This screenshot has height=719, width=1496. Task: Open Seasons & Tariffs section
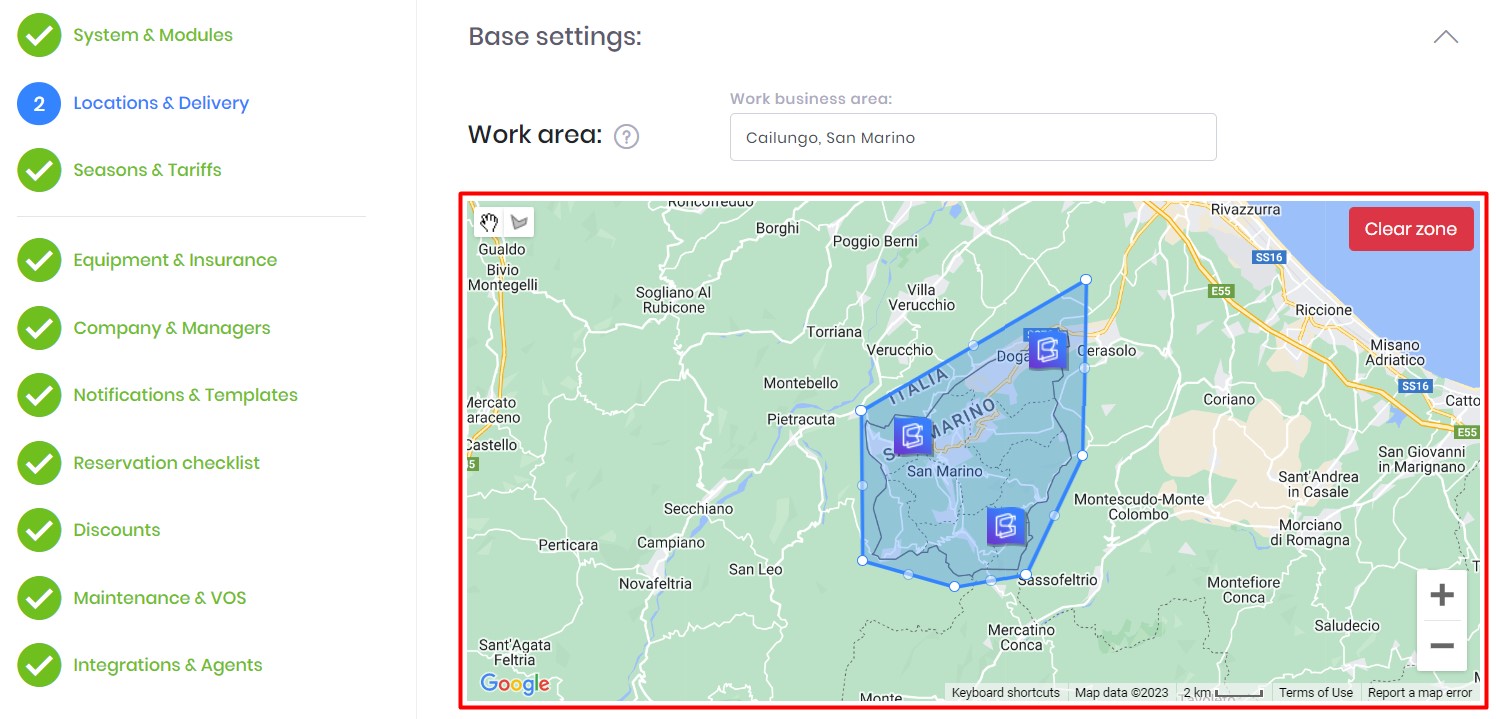point(147,170)
